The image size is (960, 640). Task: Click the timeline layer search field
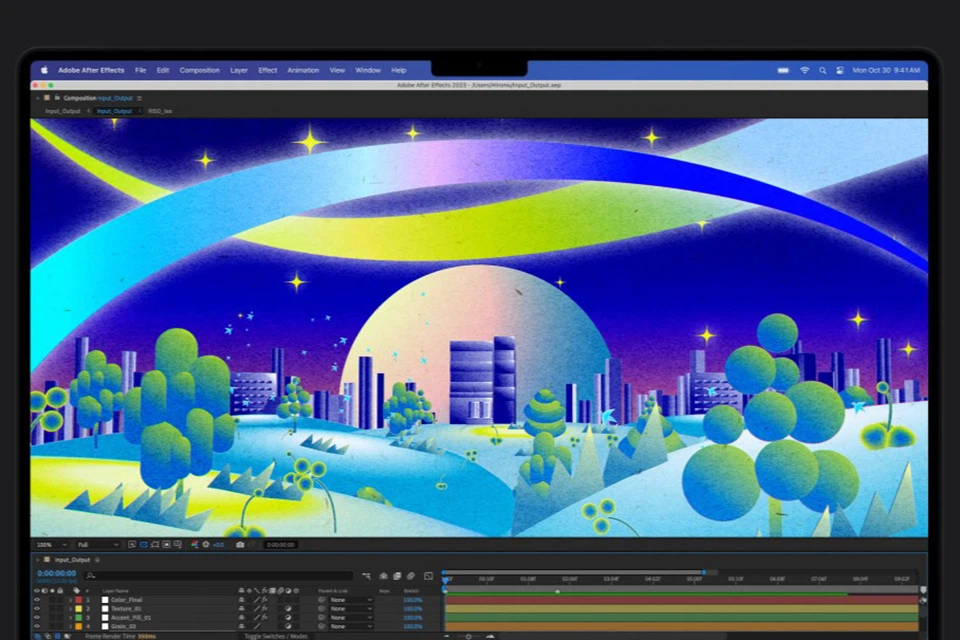tap(220, 576)
